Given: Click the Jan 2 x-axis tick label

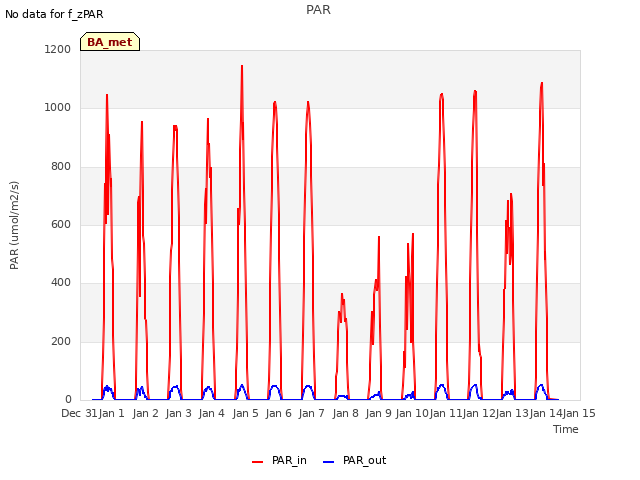Looking at the screenshot, I should pos(145,413).
